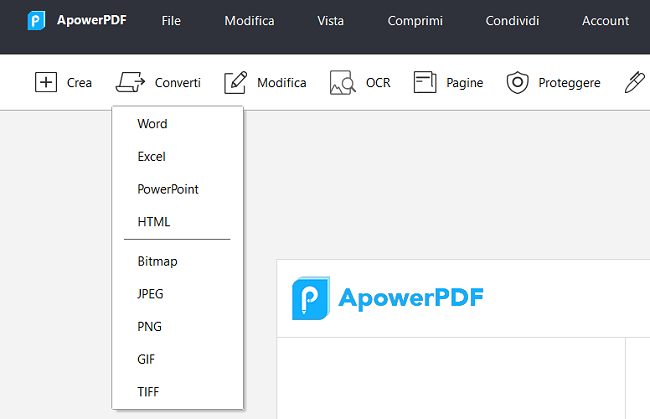Click the large ApowerPDF document logo
Viewport: 650px width, 419px height.
pos(311,298)
